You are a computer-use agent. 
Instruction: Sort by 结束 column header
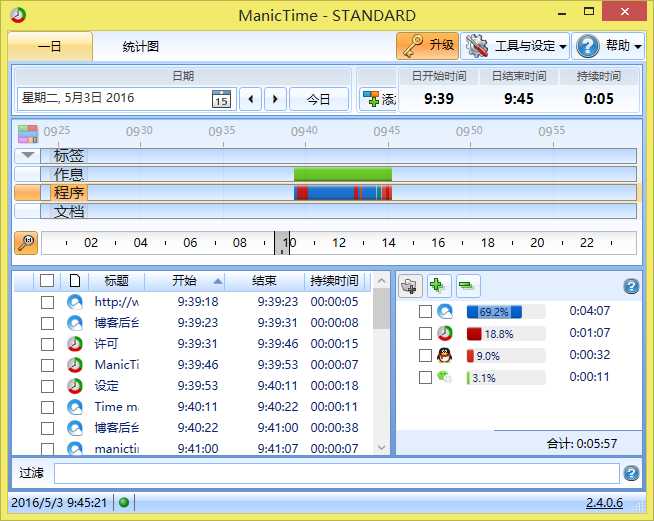coord(264,280)
